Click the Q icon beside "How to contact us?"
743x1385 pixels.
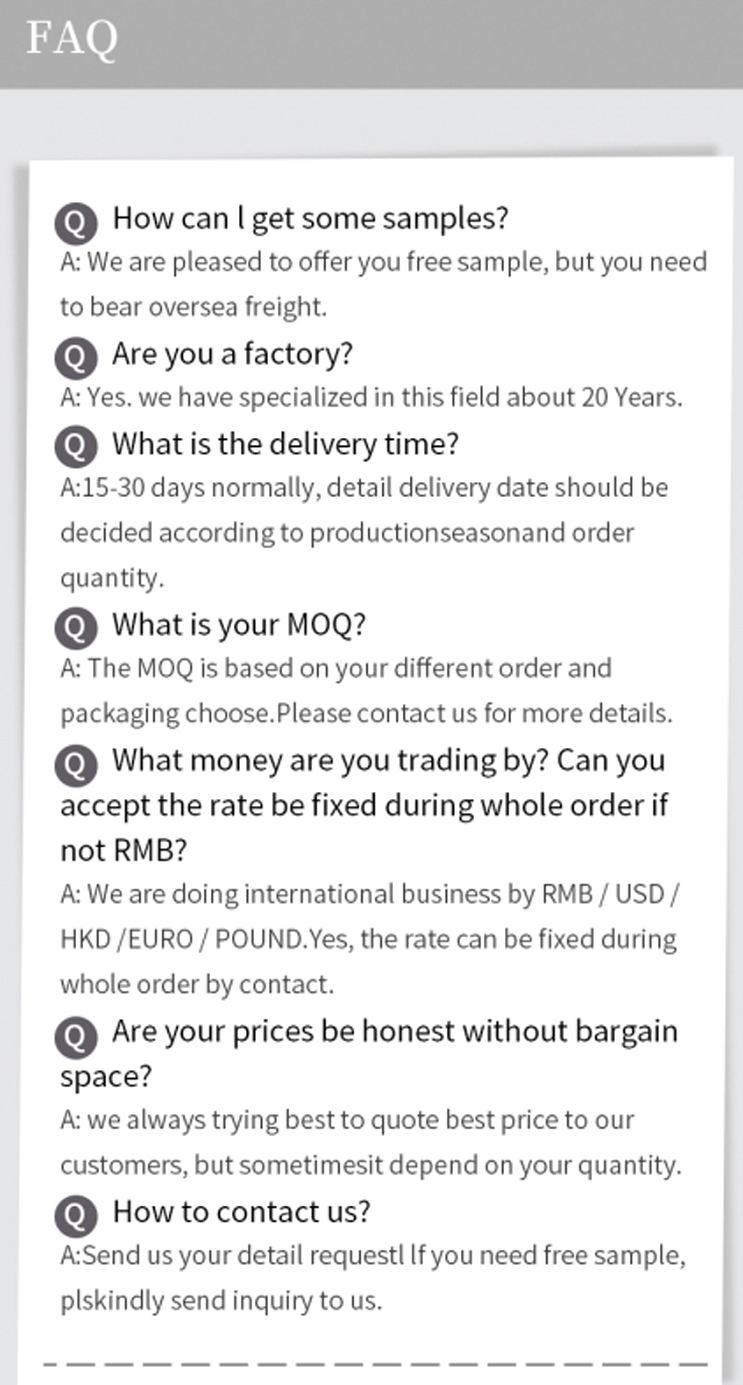76,1215
